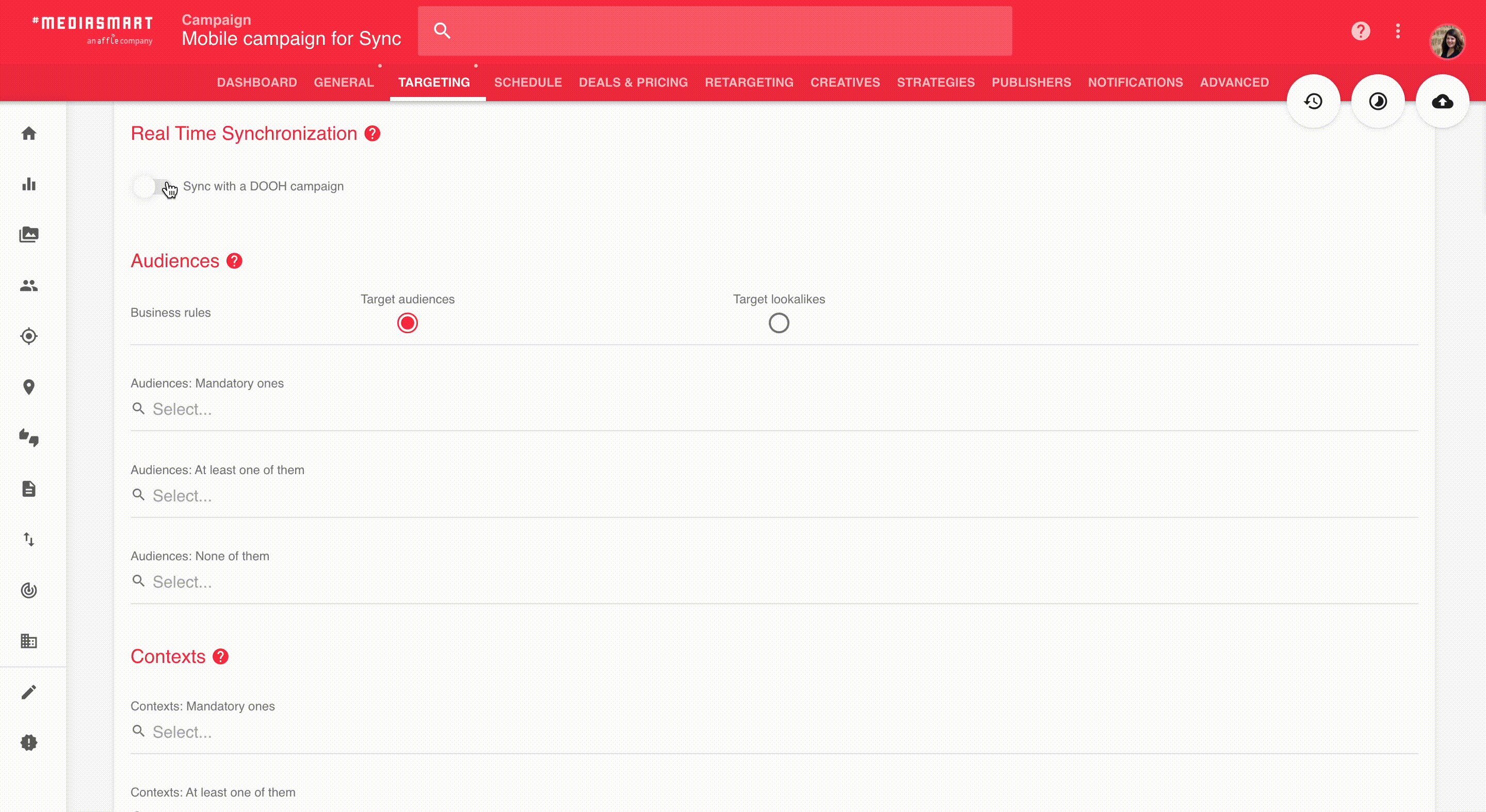Click the location pin sidebar icon
The height and width of the screenshot is (812, 1486).
click(x=29, y=387)
